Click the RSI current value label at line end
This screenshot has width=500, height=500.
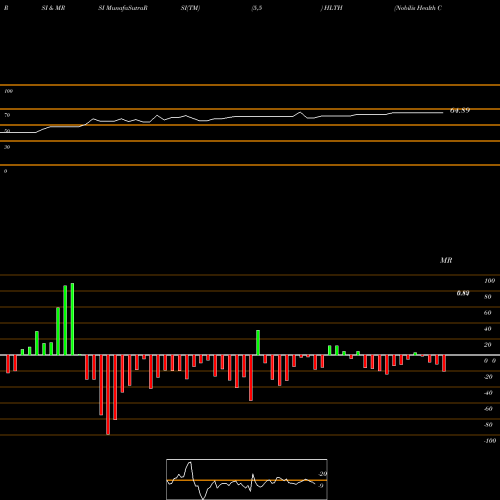pos(460,110)
